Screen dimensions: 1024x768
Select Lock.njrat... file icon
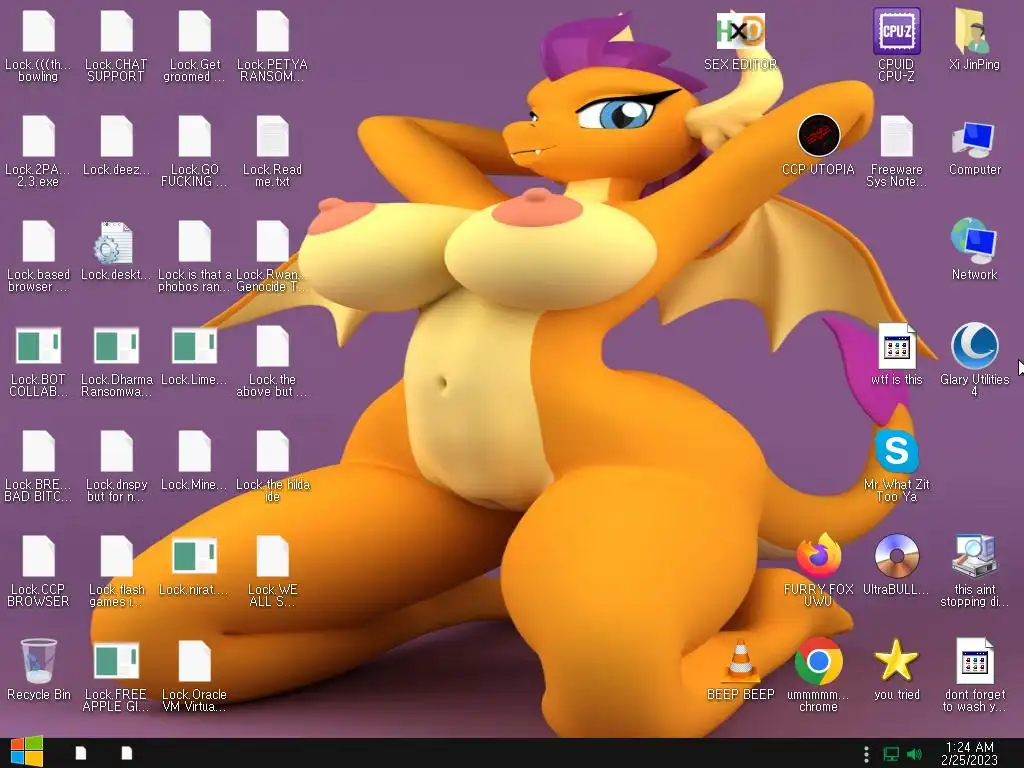pyautogui.click(x=195, y=556)
